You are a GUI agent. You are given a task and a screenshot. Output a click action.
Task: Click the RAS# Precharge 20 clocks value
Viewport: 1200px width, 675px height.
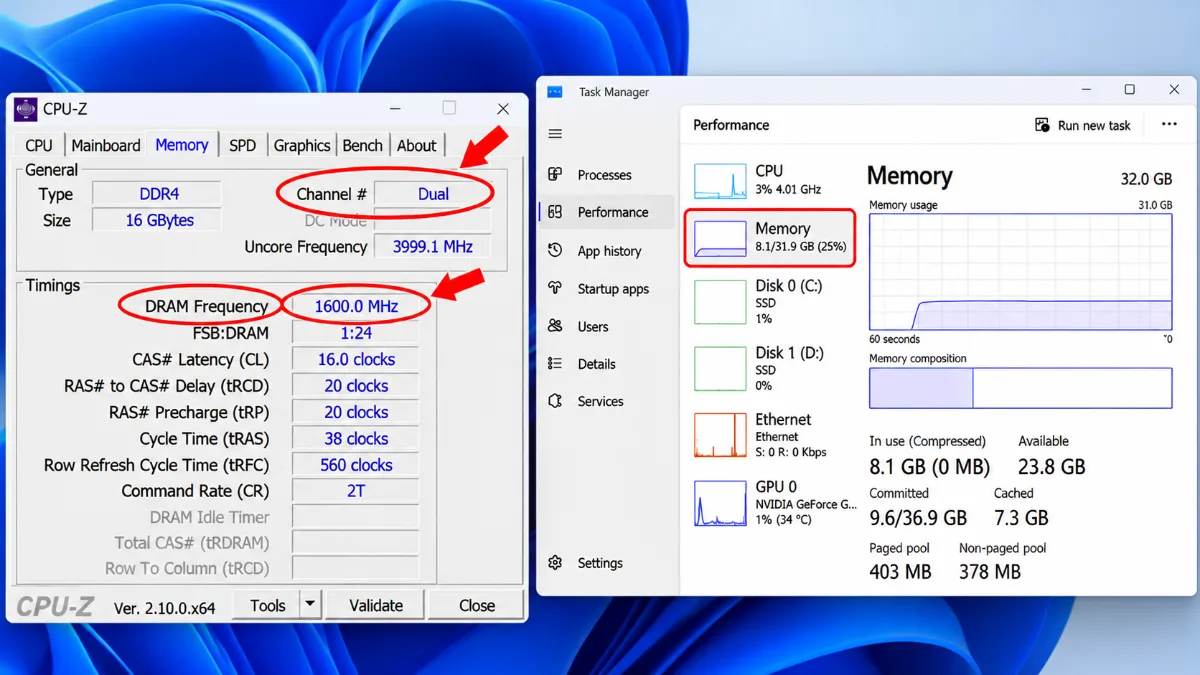tap(356, 412)
